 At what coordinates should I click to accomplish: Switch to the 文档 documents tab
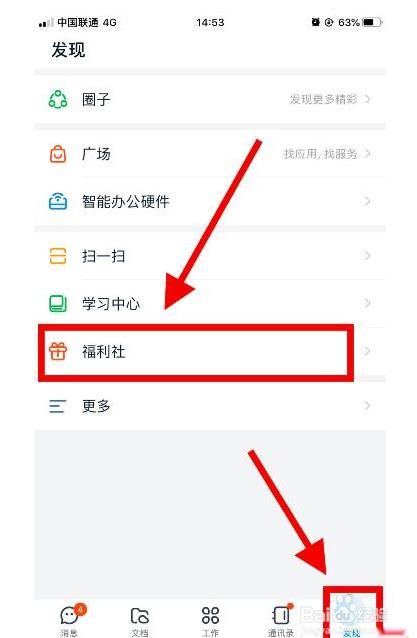pyautogui.click(x=140, y=621)
